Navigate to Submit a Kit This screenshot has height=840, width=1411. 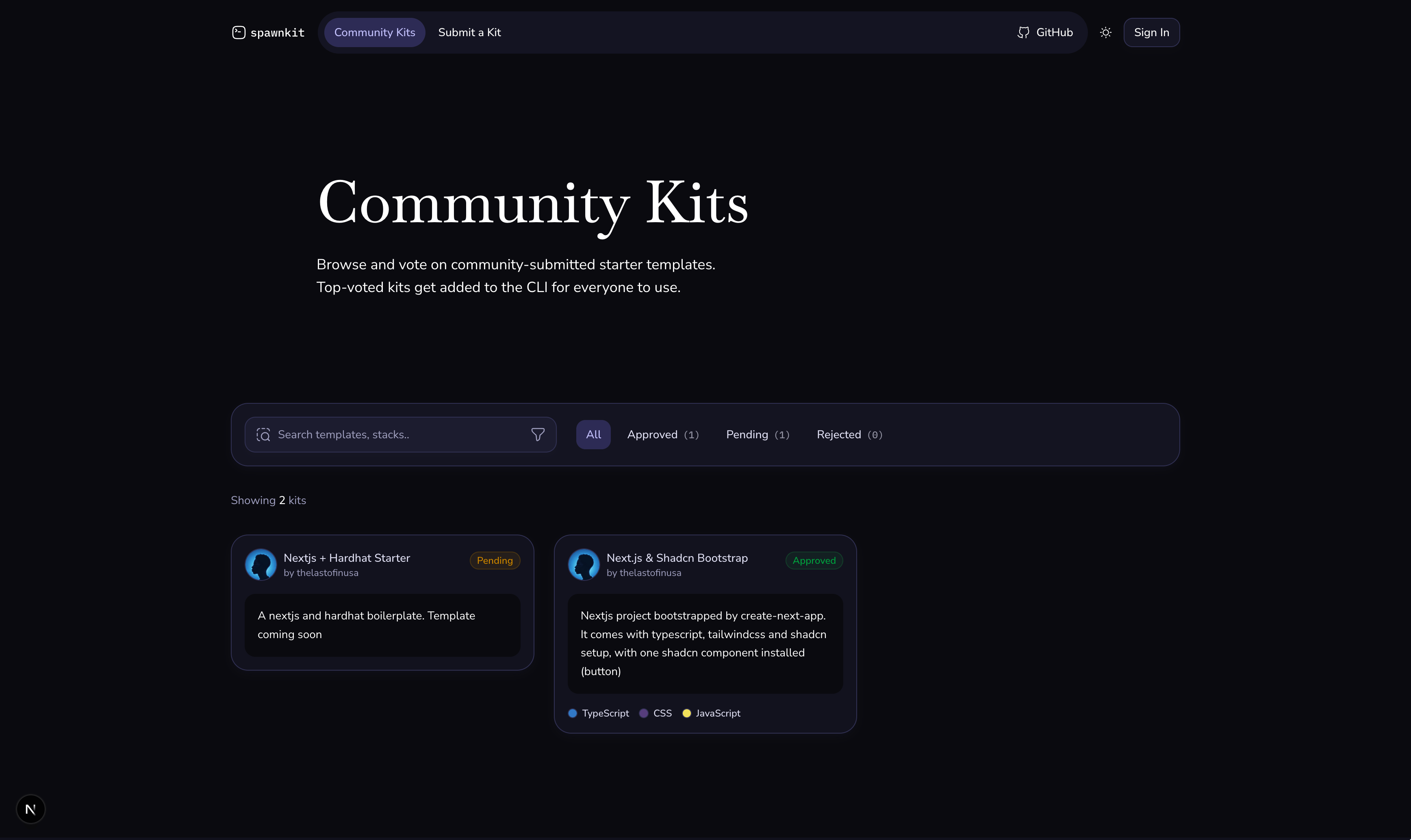coord(469,32)
